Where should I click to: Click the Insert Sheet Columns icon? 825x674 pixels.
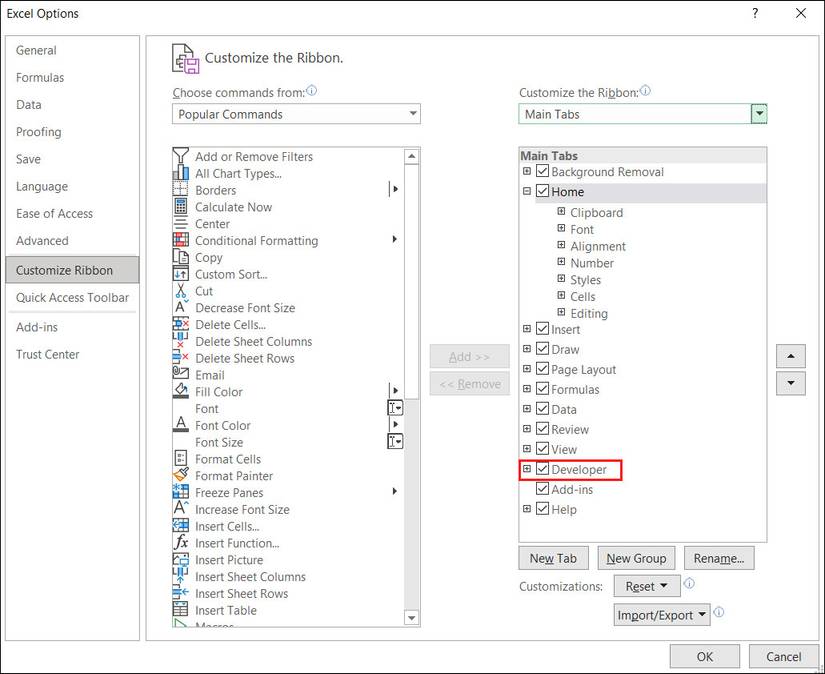click(x=180, y=576)
